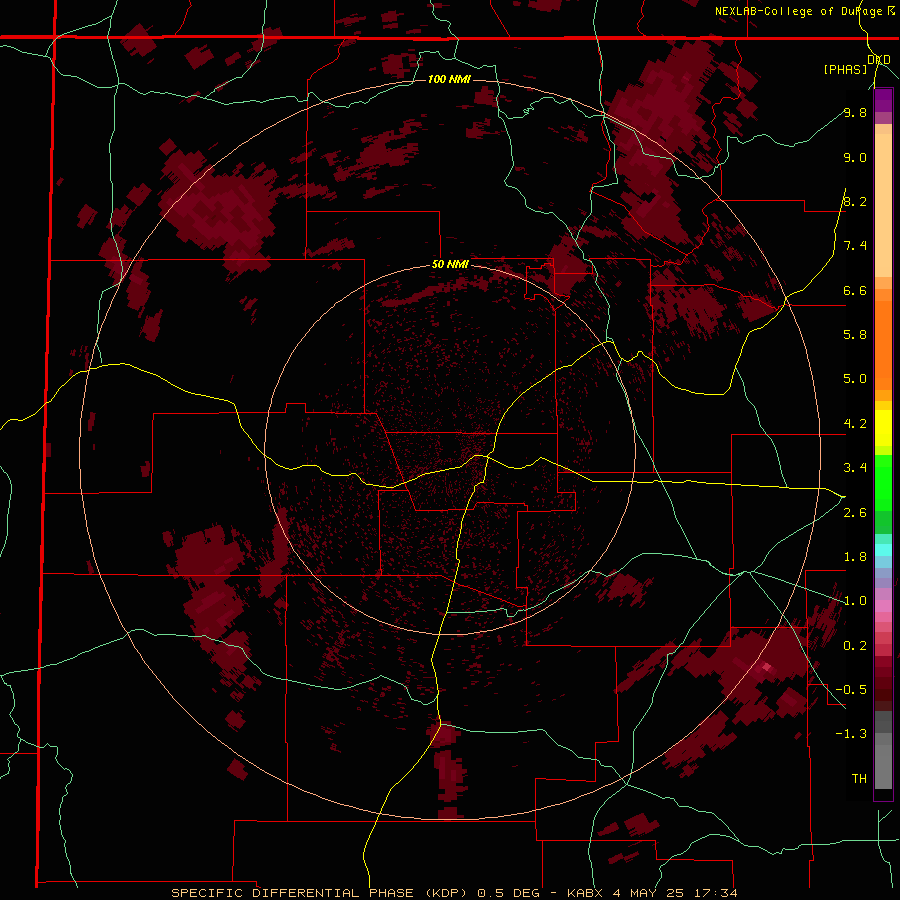900x900 pixels.
Task: Select the yellow band near 4.2
Action: click(883, 428)
